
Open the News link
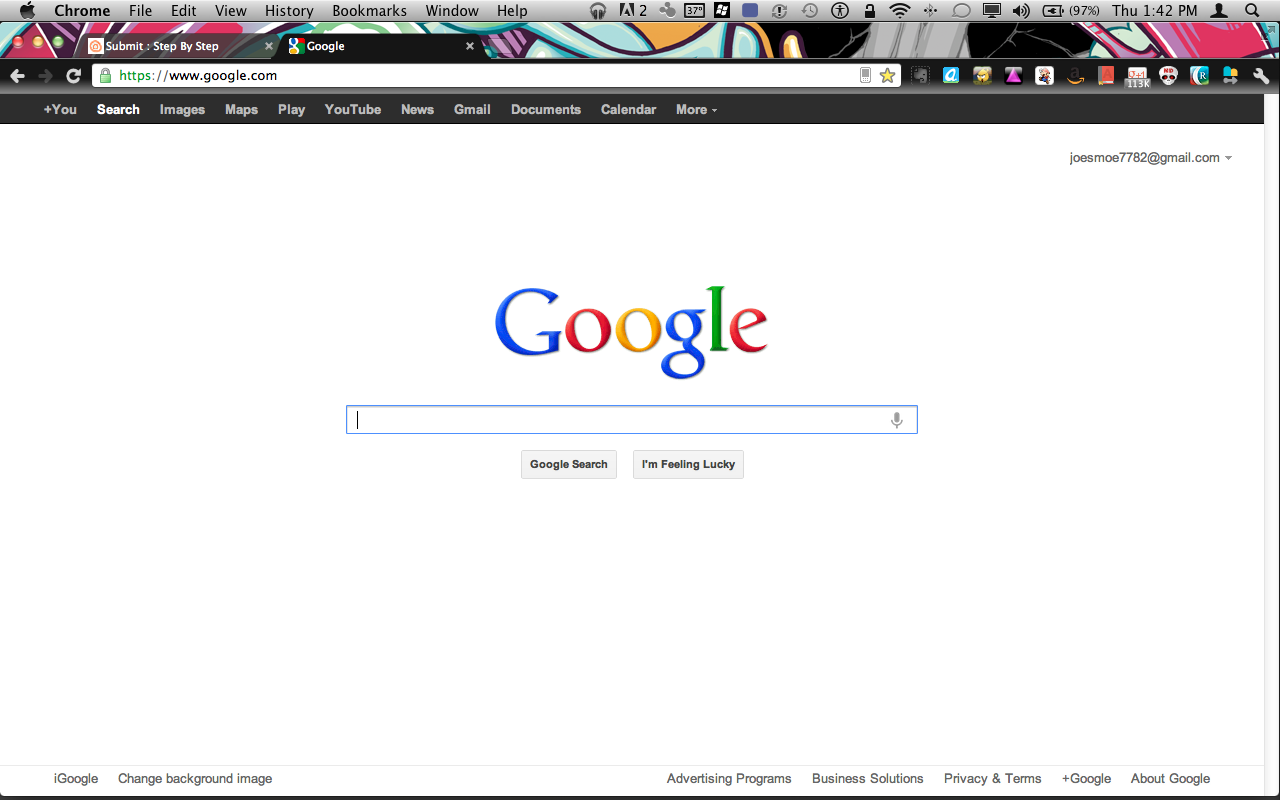pos(417,110)
